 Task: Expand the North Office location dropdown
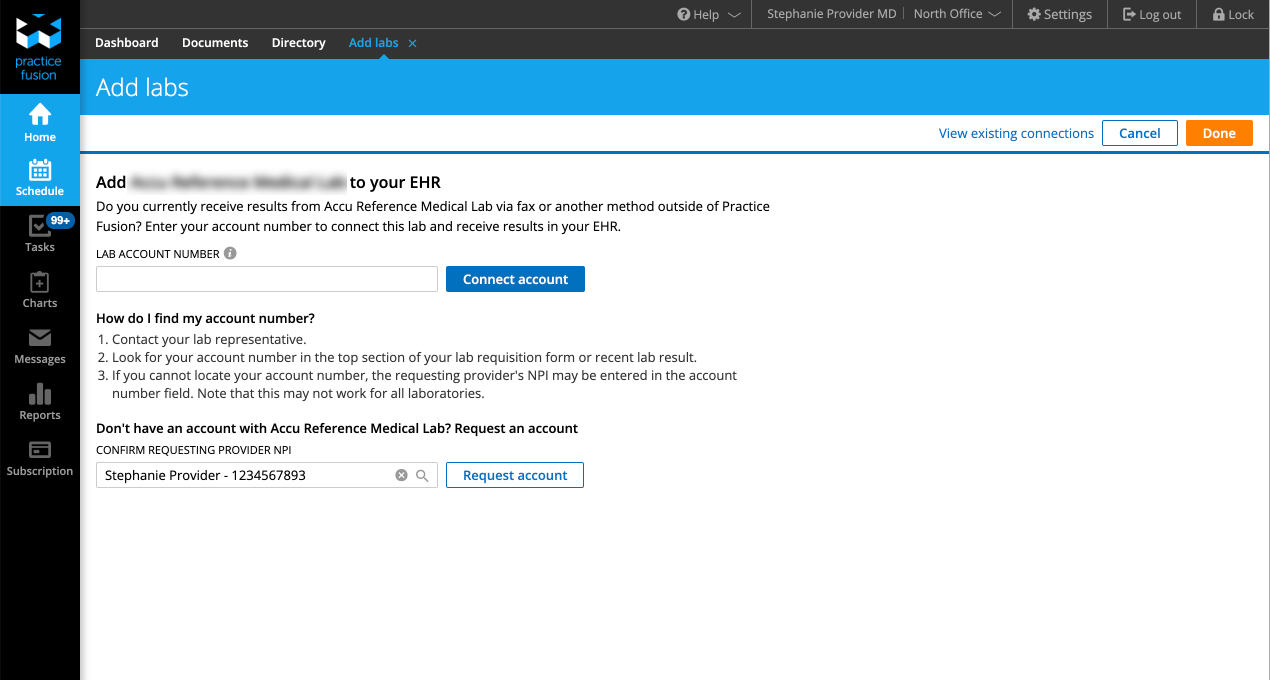tap(957, 15)
